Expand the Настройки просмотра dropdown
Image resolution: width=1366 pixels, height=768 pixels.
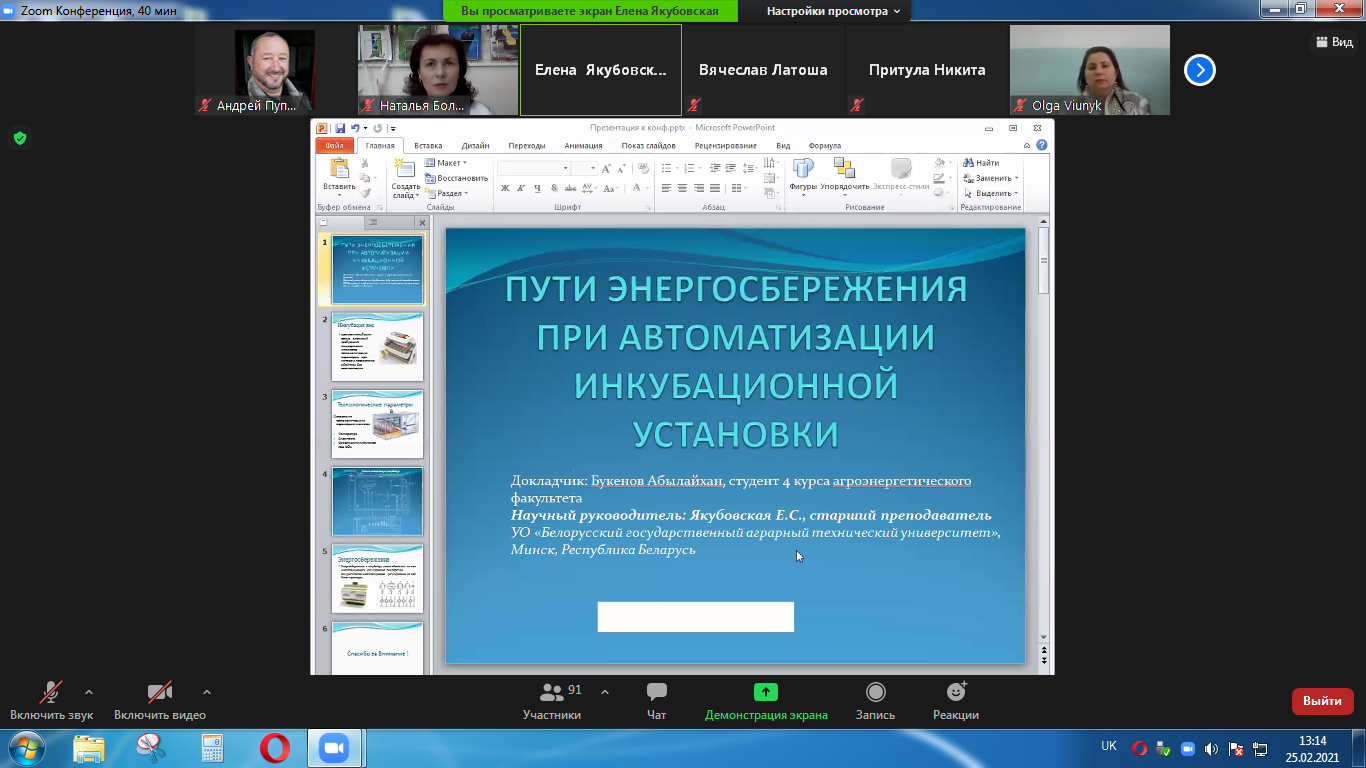[x=832, y=11]
